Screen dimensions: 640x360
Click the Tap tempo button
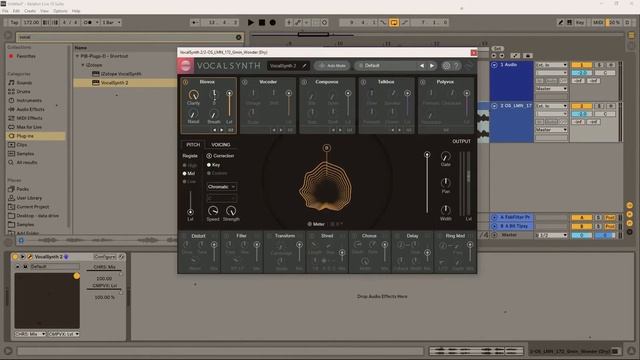(14, 22)
